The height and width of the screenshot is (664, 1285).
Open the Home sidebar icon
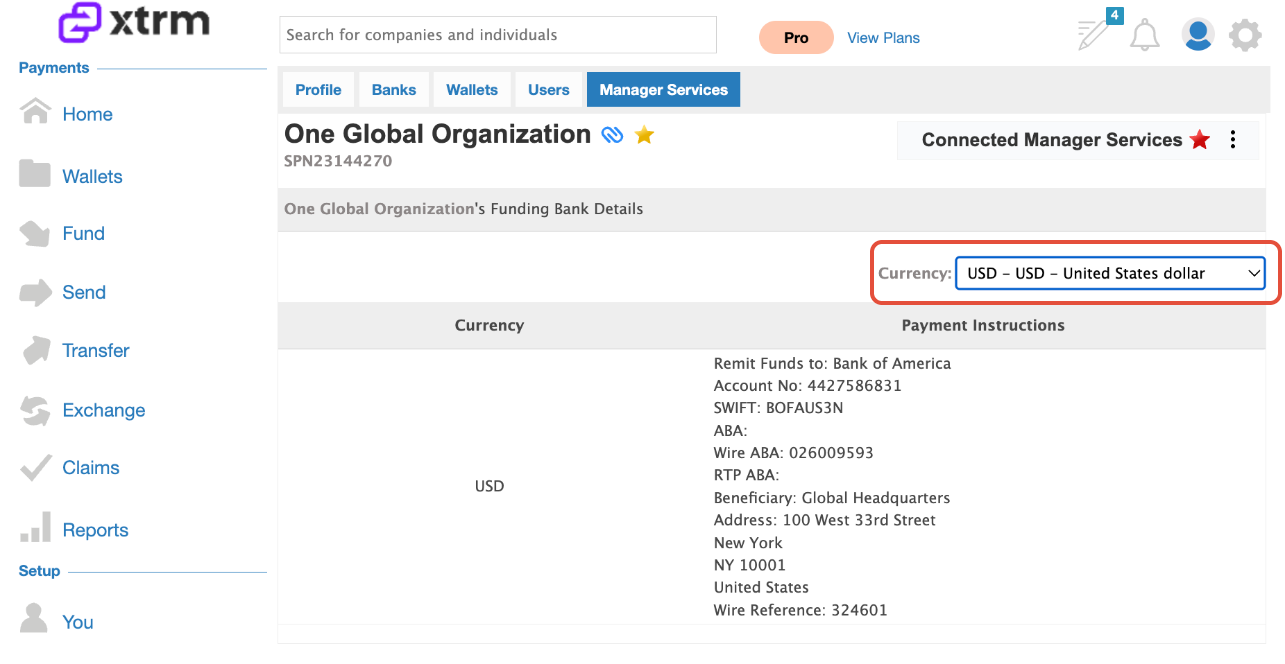tap(35, 111)
